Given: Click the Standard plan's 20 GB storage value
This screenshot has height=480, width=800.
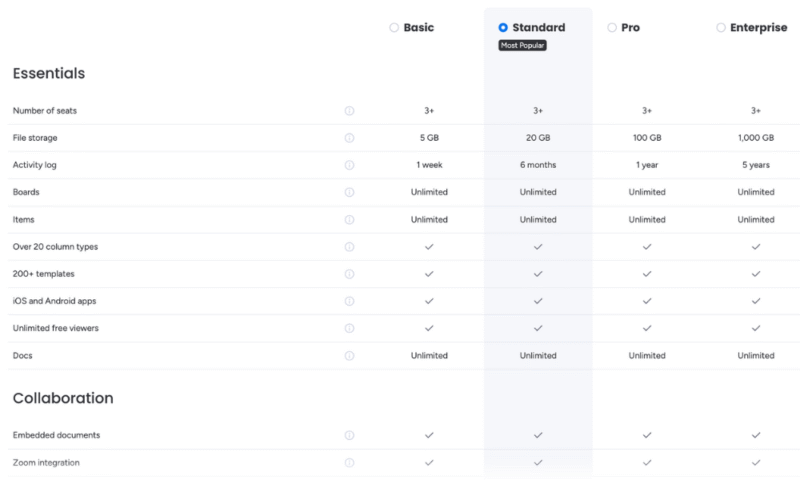Looking at the screenshot, I should click(538, 138).
